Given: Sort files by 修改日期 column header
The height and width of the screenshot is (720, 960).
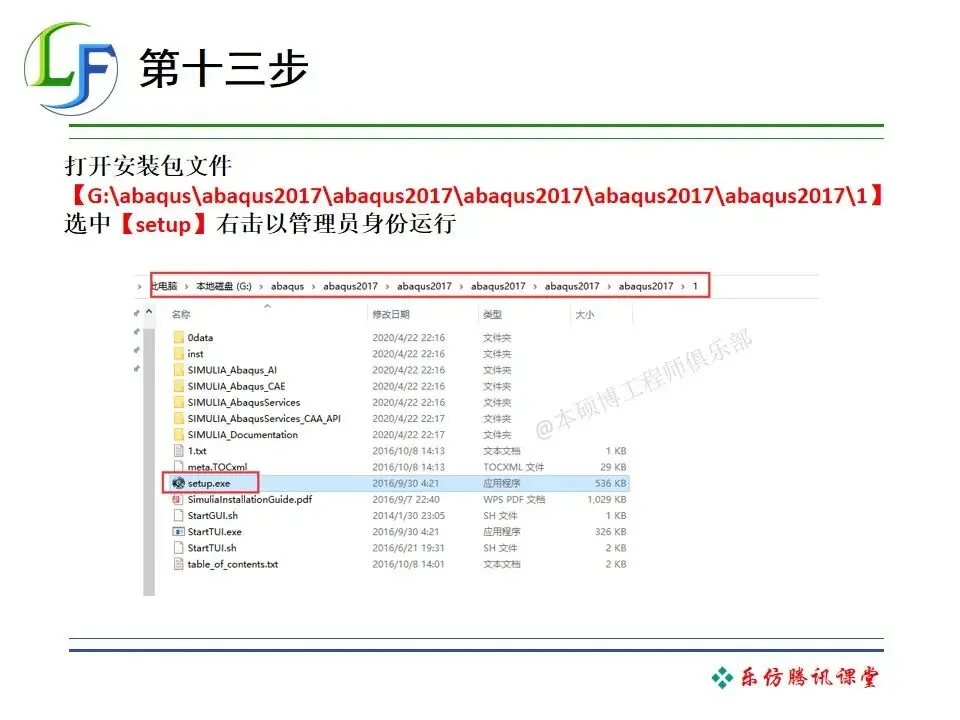Looking at the screenshot, I should tap(391, 314).
